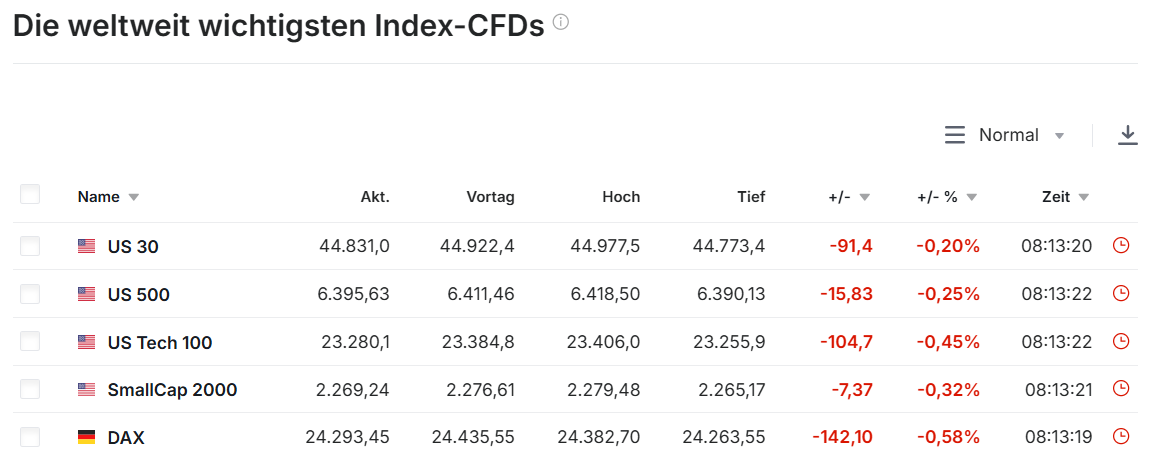This screenshot has height=459, width=1166.
Task: Check the DAX row checkbox
Action: click(x=30, y=437)
